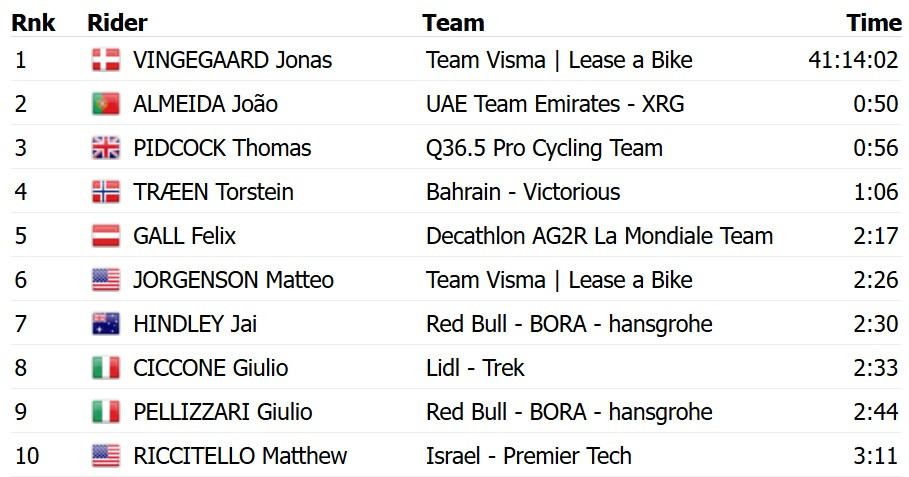
Task: Open Israel - Premier Tech team page
Action: pyautogui.click(x=529, y=456)
